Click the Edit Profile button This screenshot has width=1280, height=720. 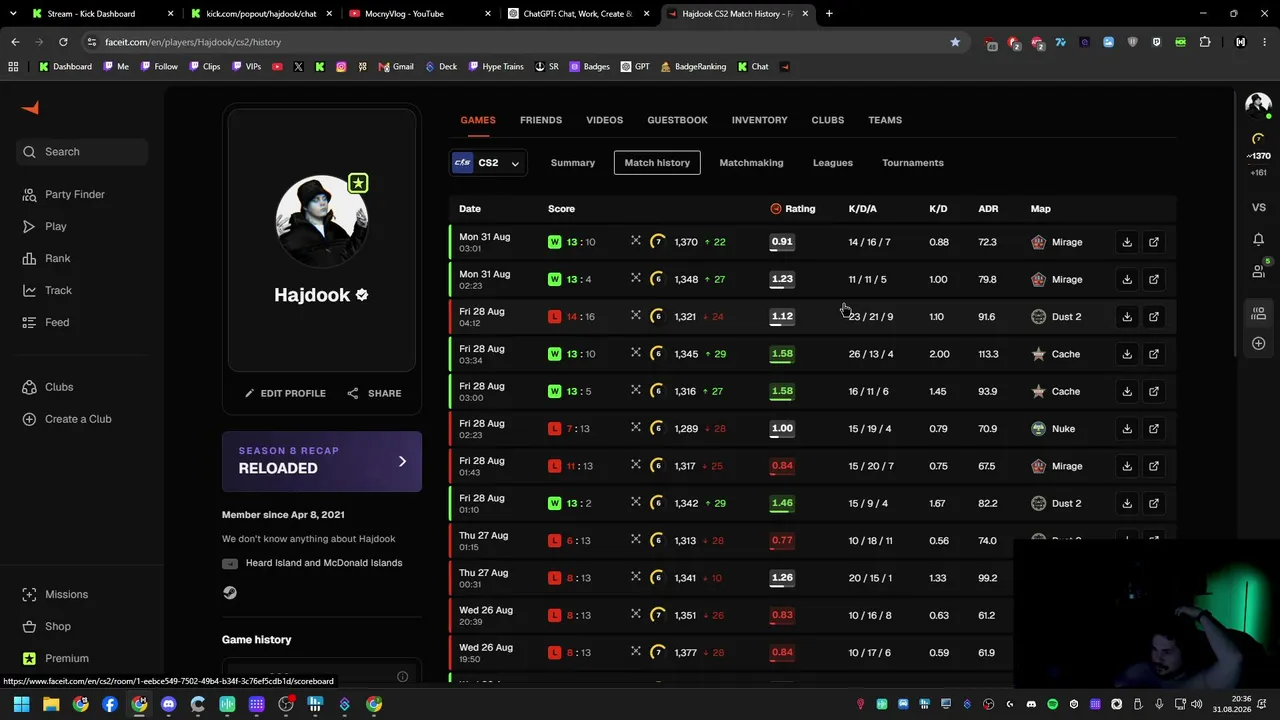pos(285,393)
